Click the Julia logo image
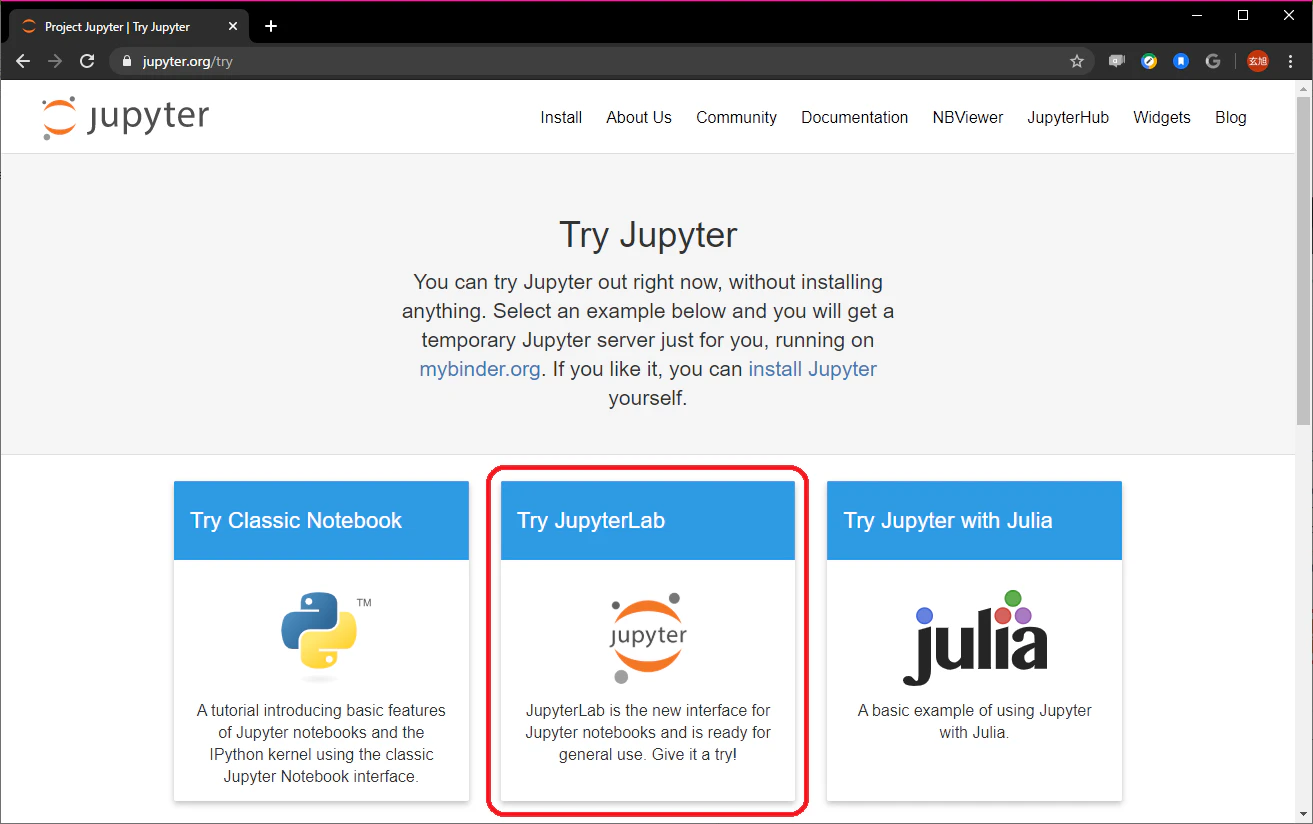Screen dimensions: 1313x824 pos(974,637)
